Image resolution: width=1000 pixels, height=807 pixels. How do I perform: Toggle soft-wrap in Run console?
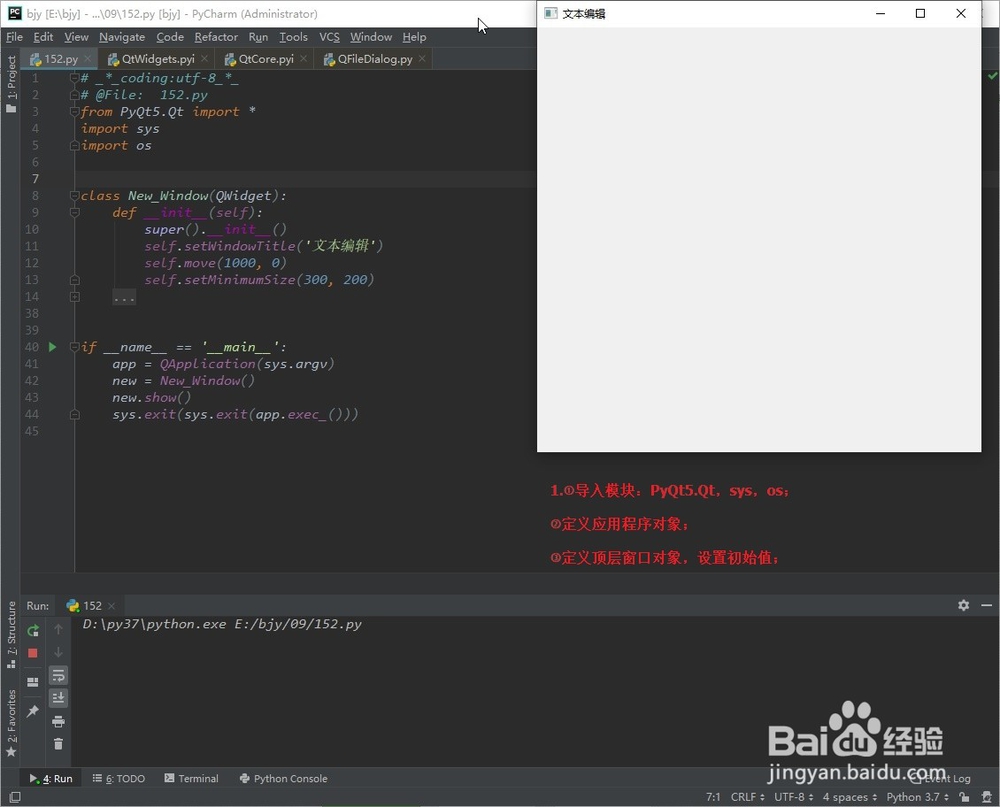(x=58, y=675)
